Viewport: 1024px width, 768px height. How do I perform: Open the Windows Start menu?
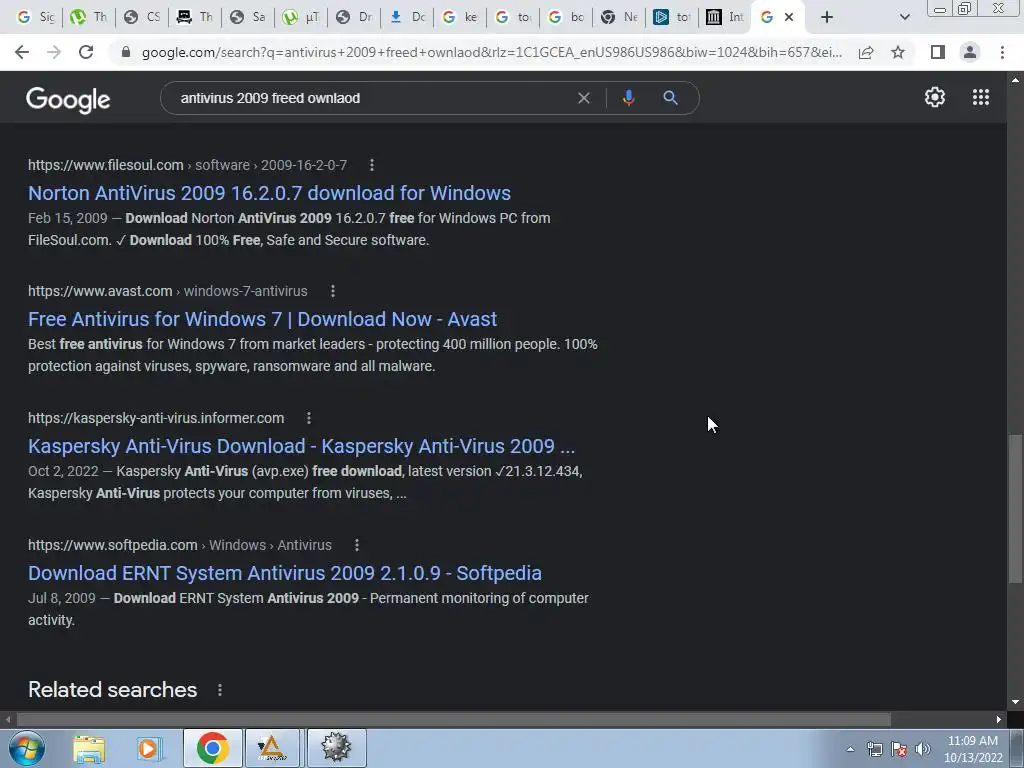[x=27, y=748]
